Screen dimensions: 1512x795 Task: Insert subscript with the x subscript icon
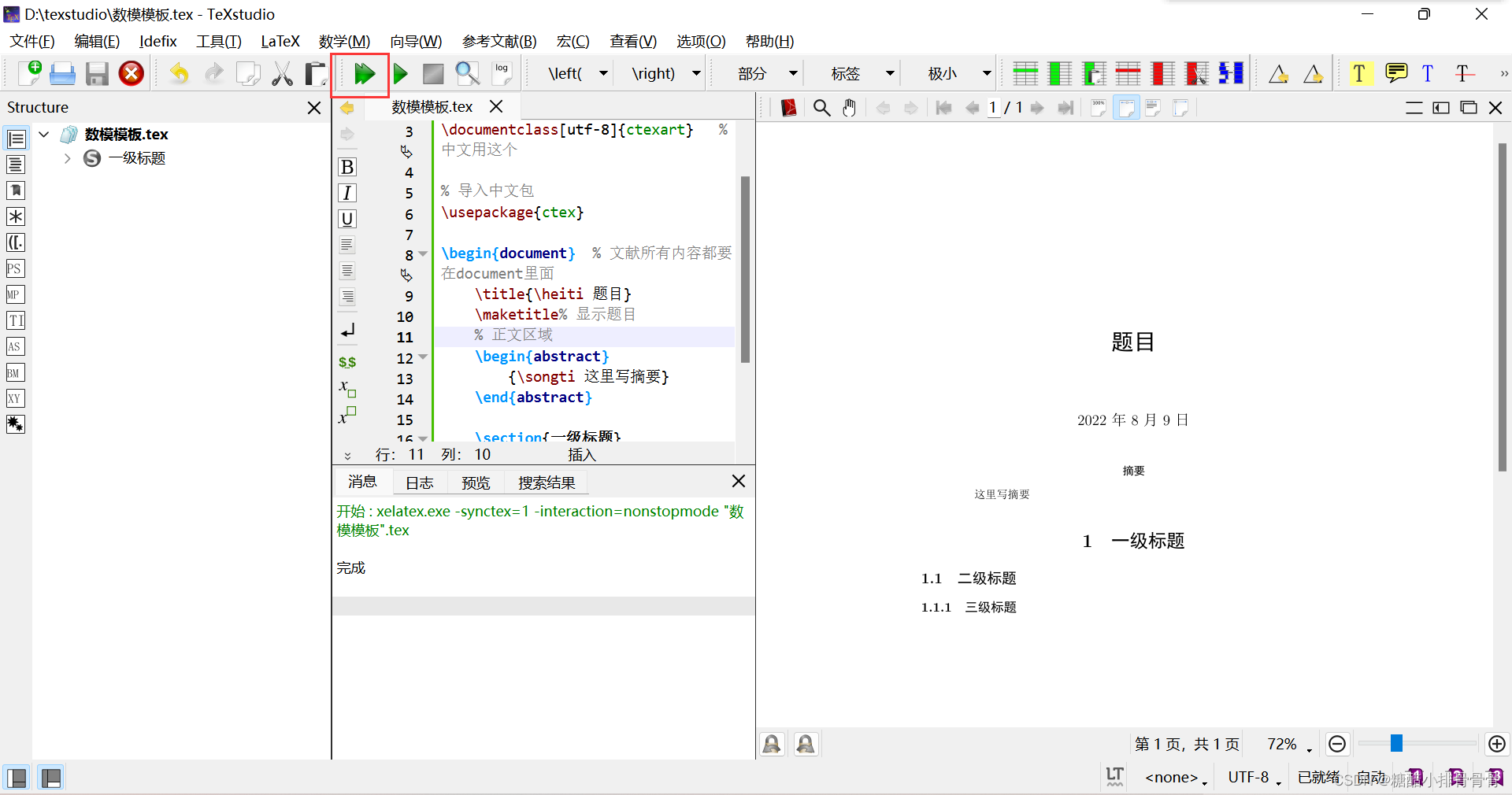pyautogui.click(x=347, y=388)
